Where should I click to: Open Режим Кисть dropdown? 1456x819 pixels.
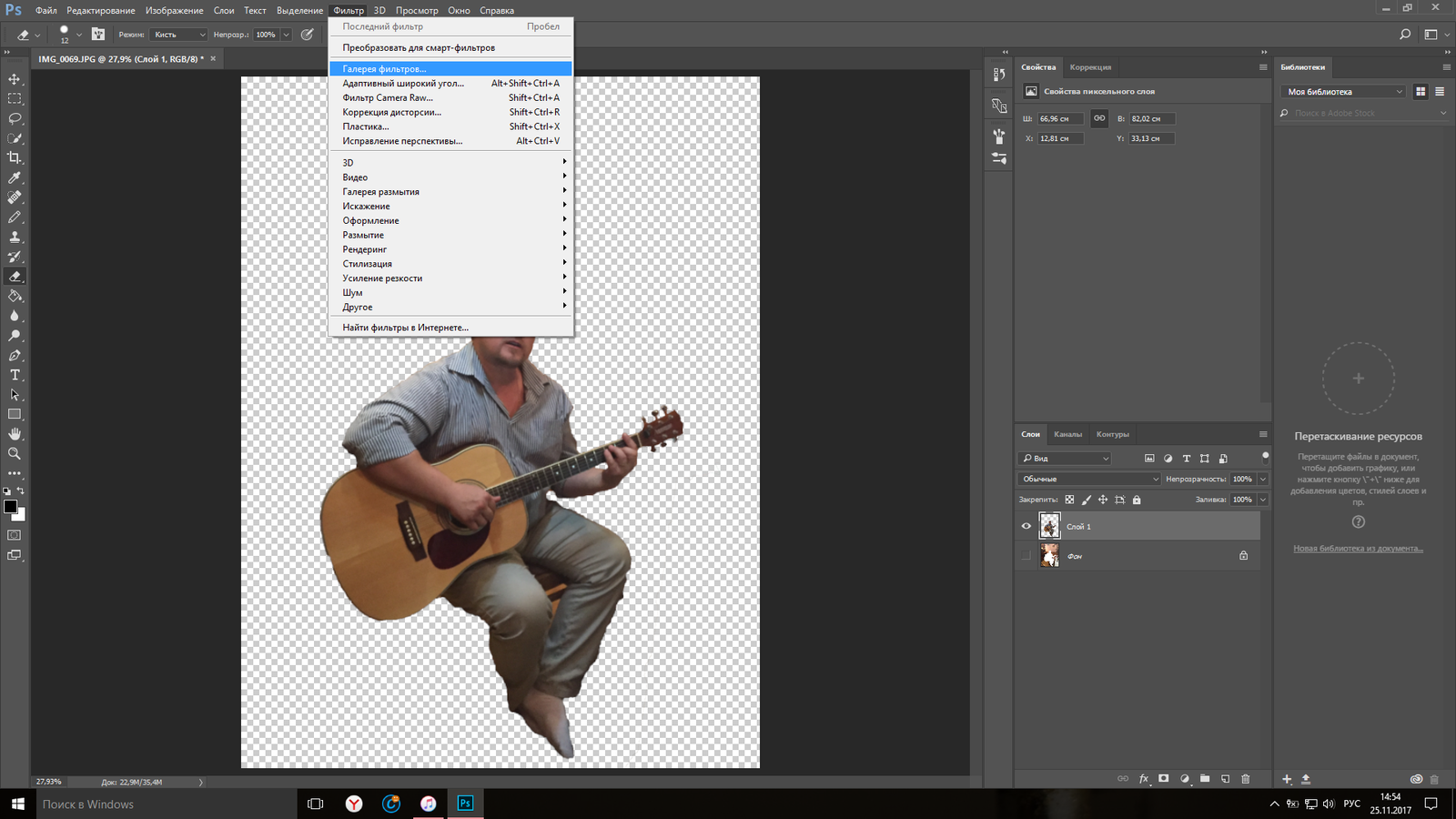click(179, 35)
